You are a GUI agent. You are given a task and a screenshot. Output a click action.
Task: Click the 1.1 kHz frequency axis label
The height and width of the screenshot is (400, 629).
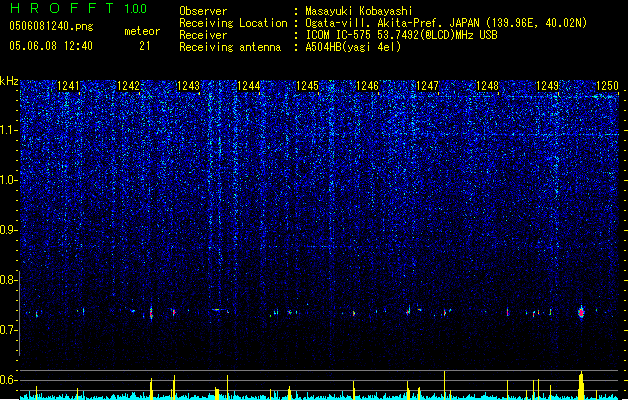click(9, 130)
